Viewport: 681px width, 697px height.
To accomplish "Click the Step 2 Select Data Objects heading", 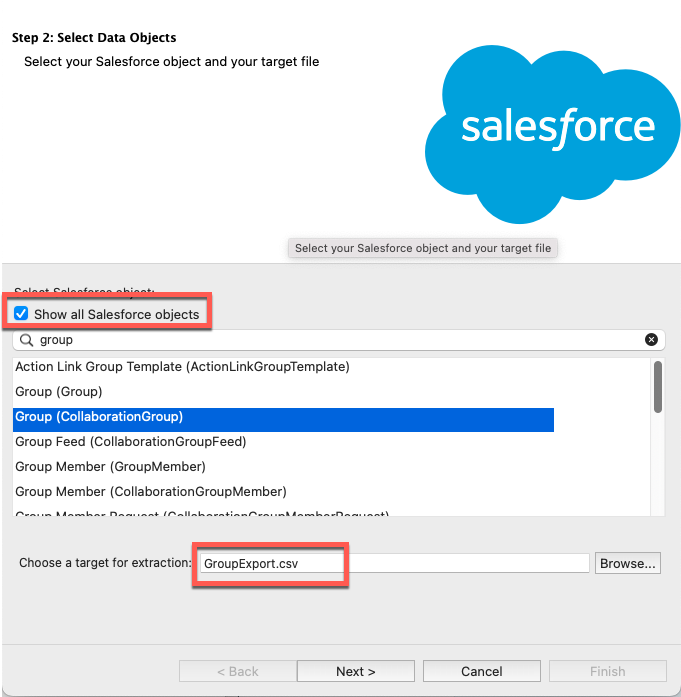I will pos(94,38).
